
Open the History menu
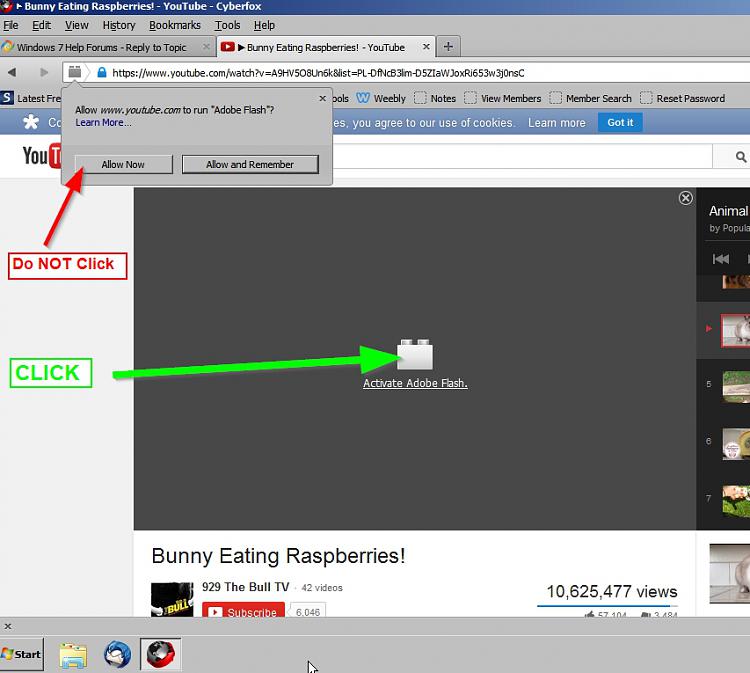(119, 25)
